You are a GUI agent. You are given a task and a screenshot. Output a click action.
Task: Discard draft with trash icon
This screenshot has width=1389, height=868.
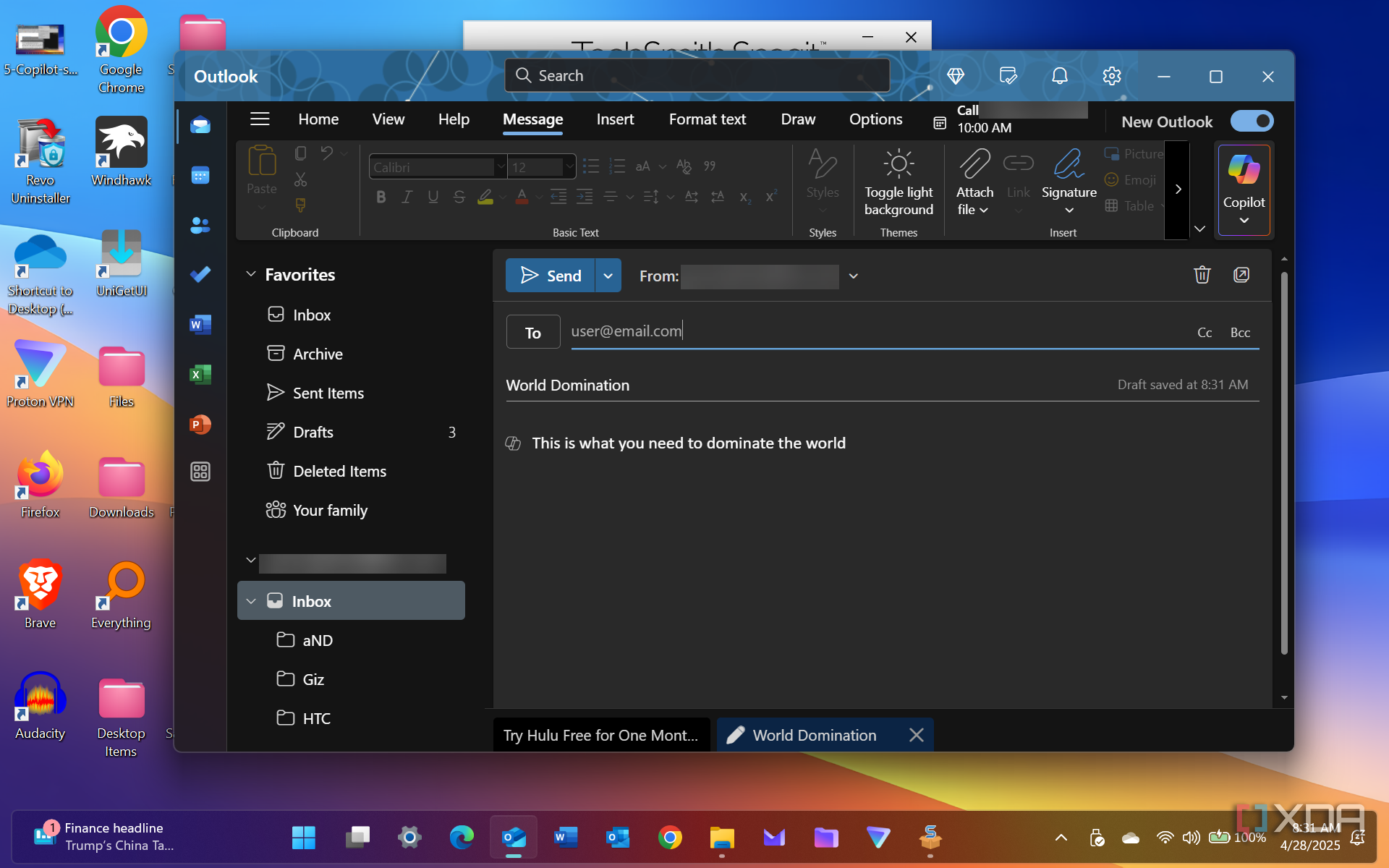(x=1202, y=275)
